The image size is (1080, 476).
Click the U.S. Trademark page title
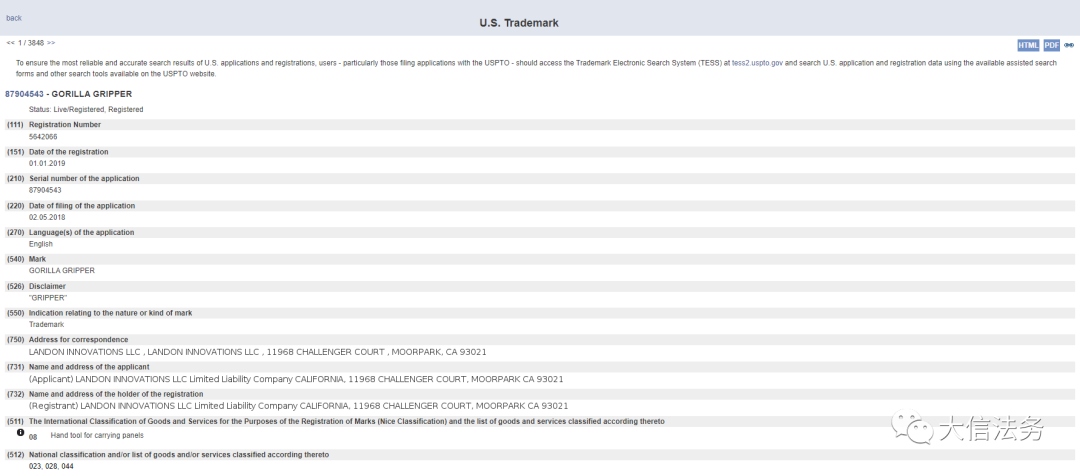519,23
